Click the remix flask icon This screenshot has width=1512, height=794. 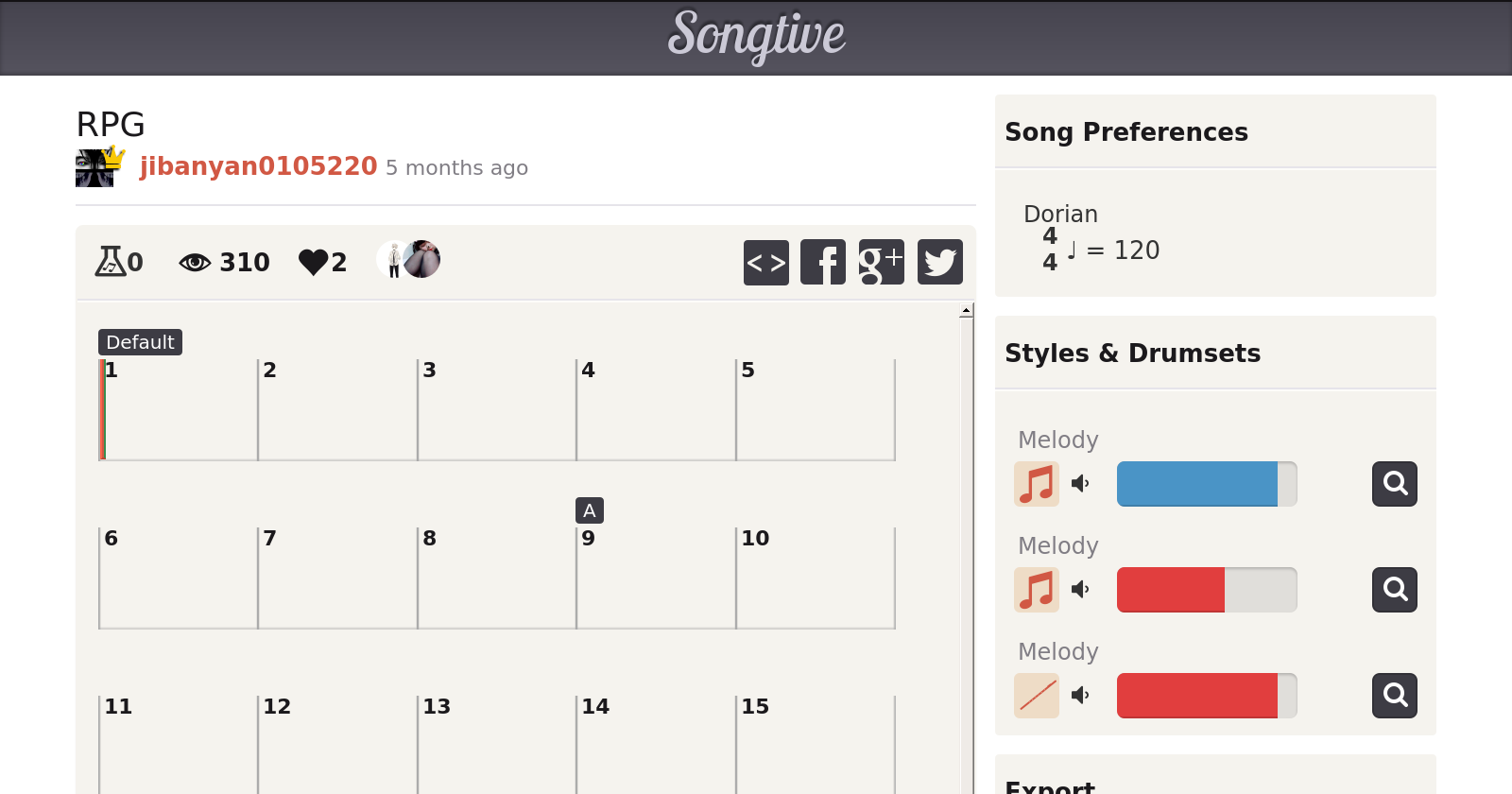click(x=110, y=261)
